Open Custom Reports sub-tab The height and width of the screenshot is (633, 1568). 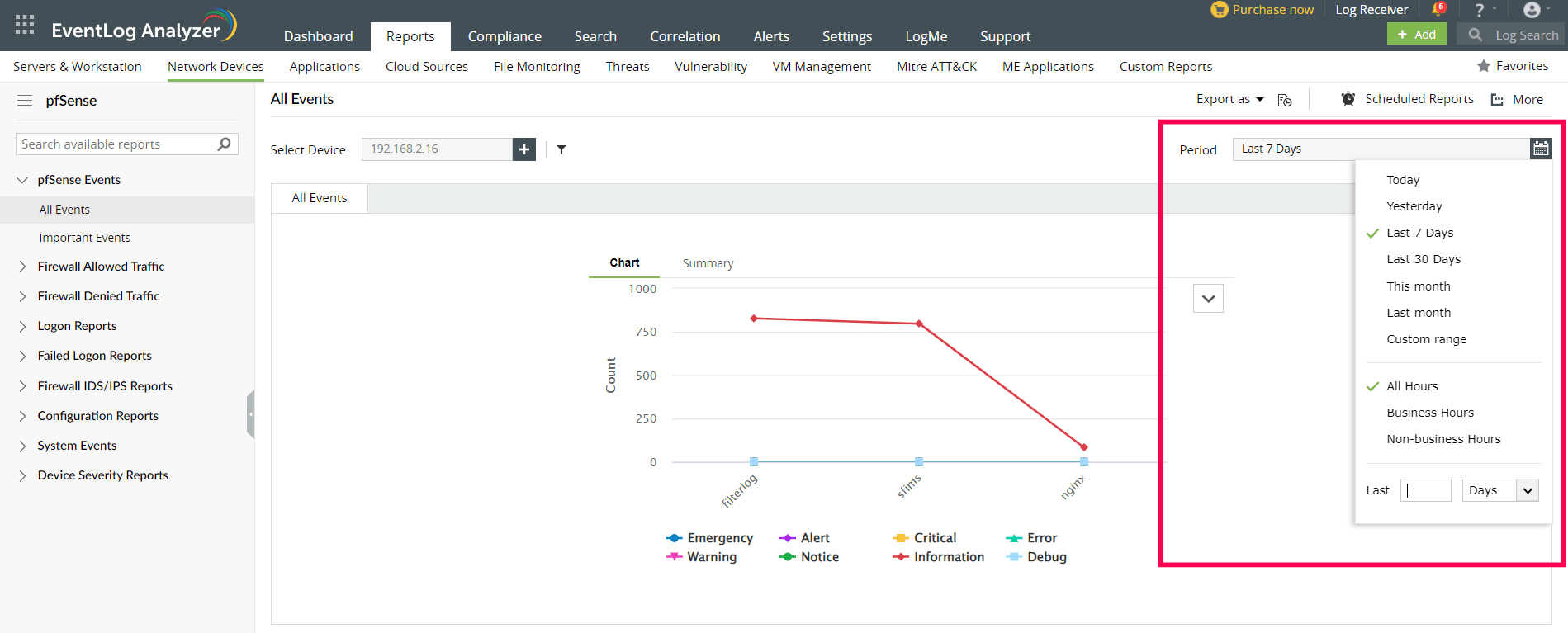(1166, 67)
